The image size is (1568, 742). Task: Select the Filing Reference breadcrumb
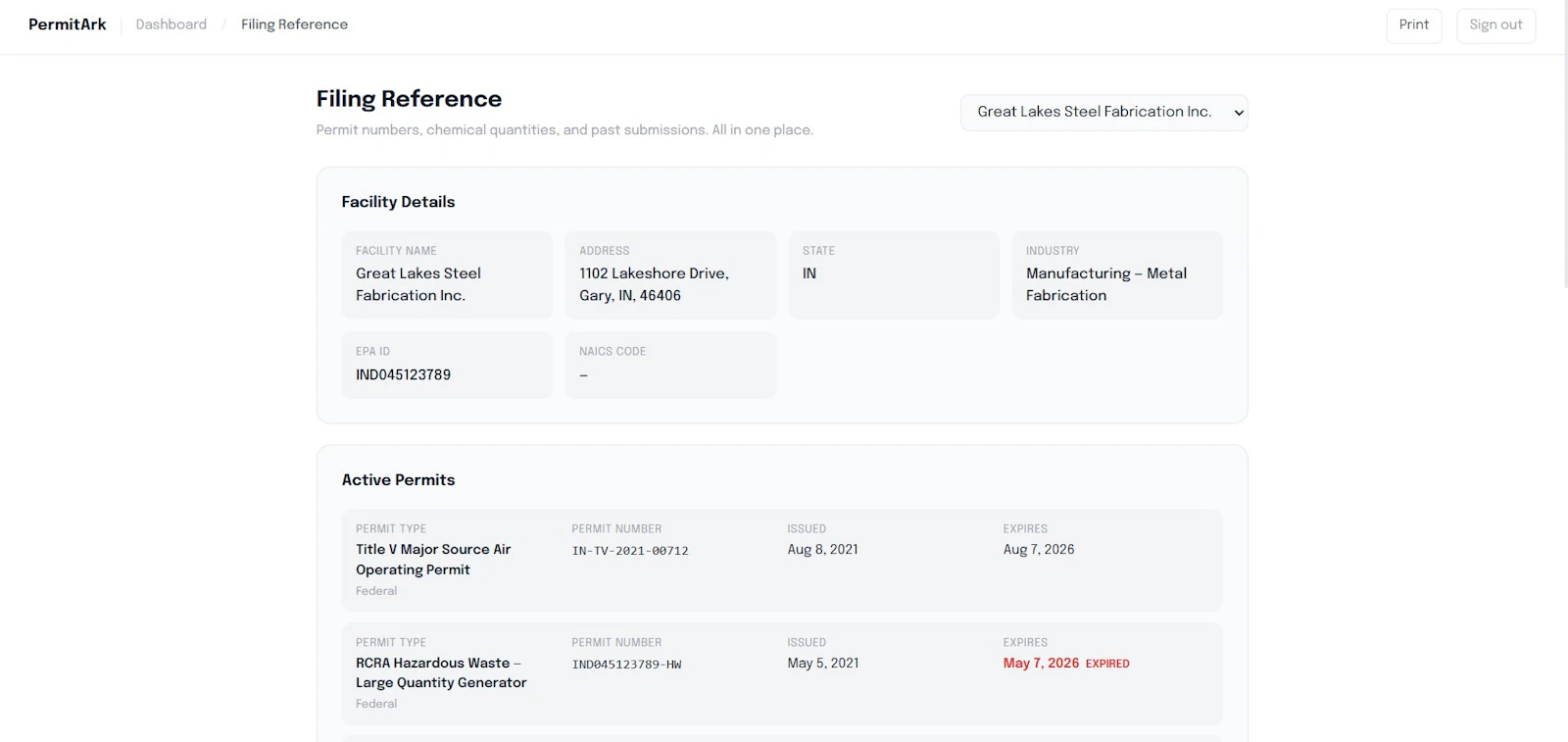click(x=294, y=25)
